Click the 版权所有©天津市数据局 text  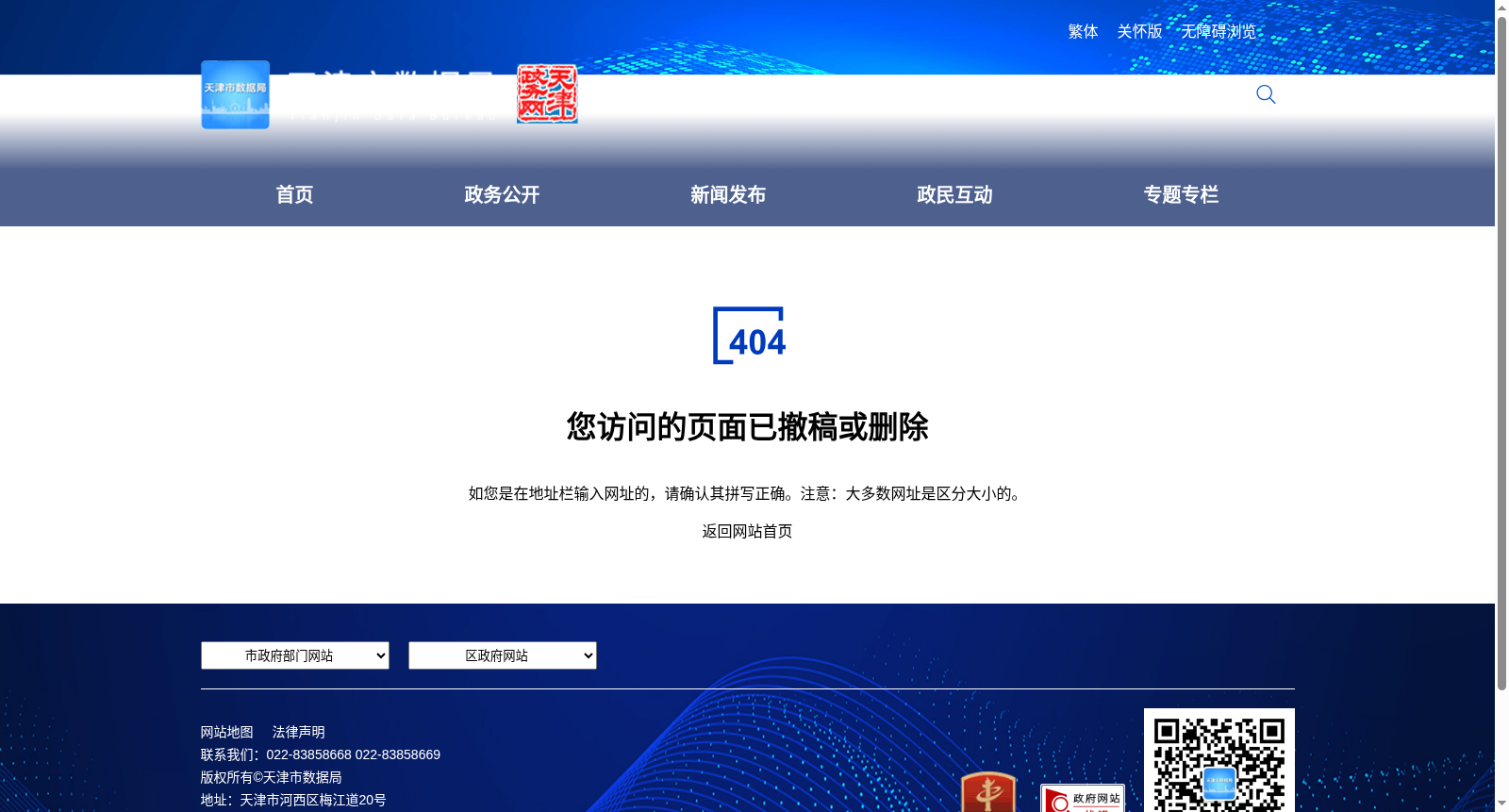coord(271,777)
